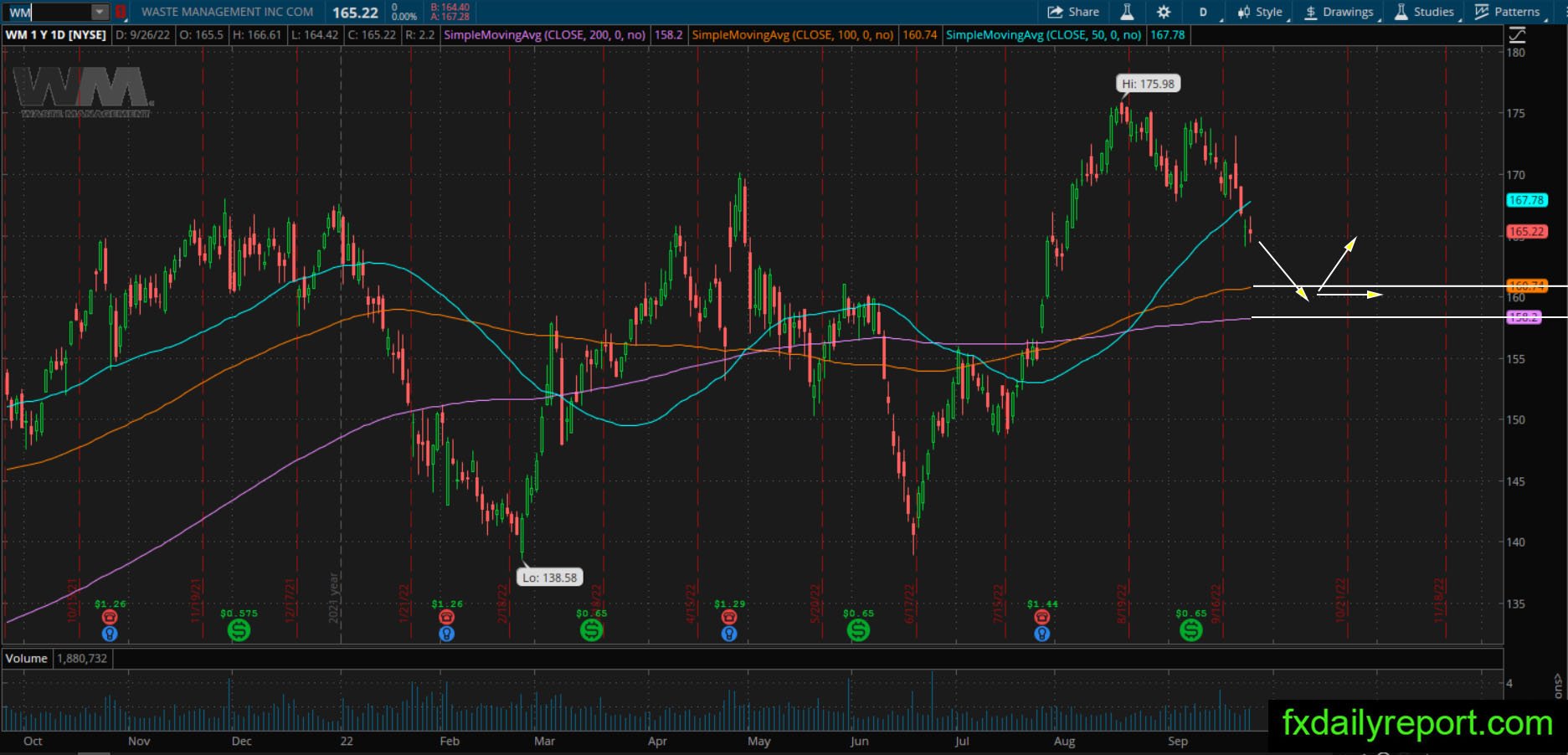The width and height of the screenshot is (1568, 755).
Task: Click the close value C: 165.22
Action: [x=372, y=35]
